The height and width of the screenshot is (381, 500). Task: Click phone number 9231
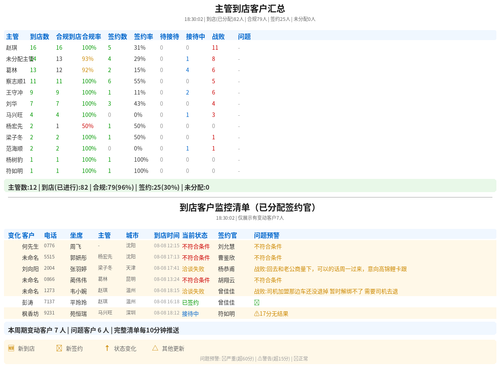coord(49,313)
